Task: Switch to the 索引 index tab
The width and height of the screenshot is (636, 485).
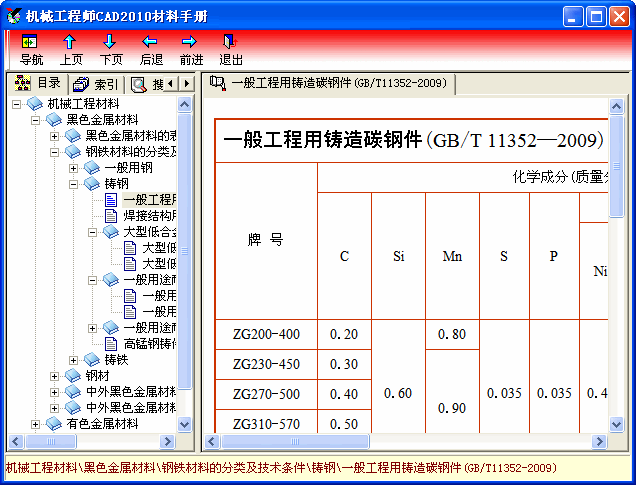Action: pos(96,84)
